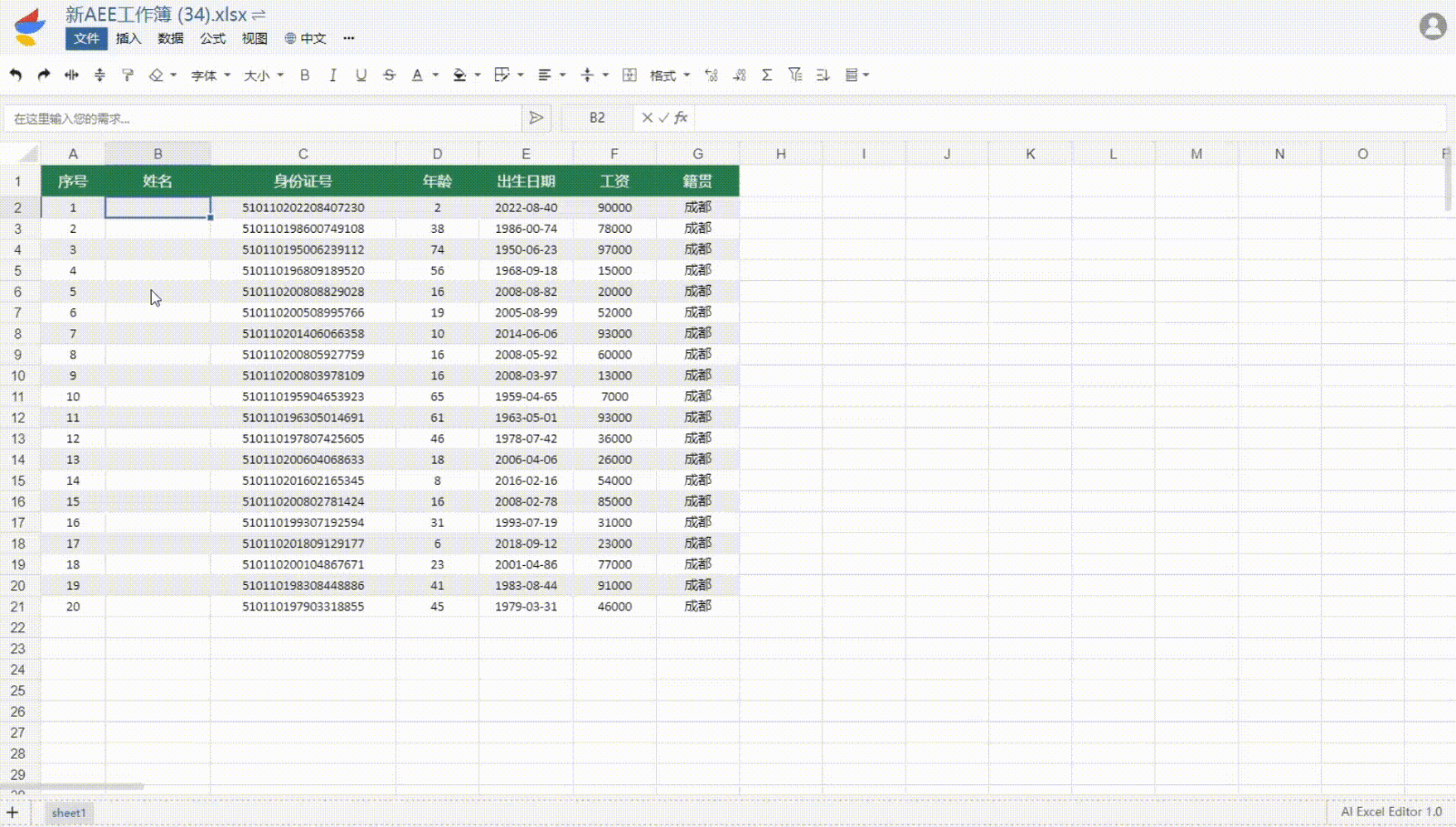The image size is (1456, 827).
Task: Switch to the 公式 menu tab
Action: 212,38
